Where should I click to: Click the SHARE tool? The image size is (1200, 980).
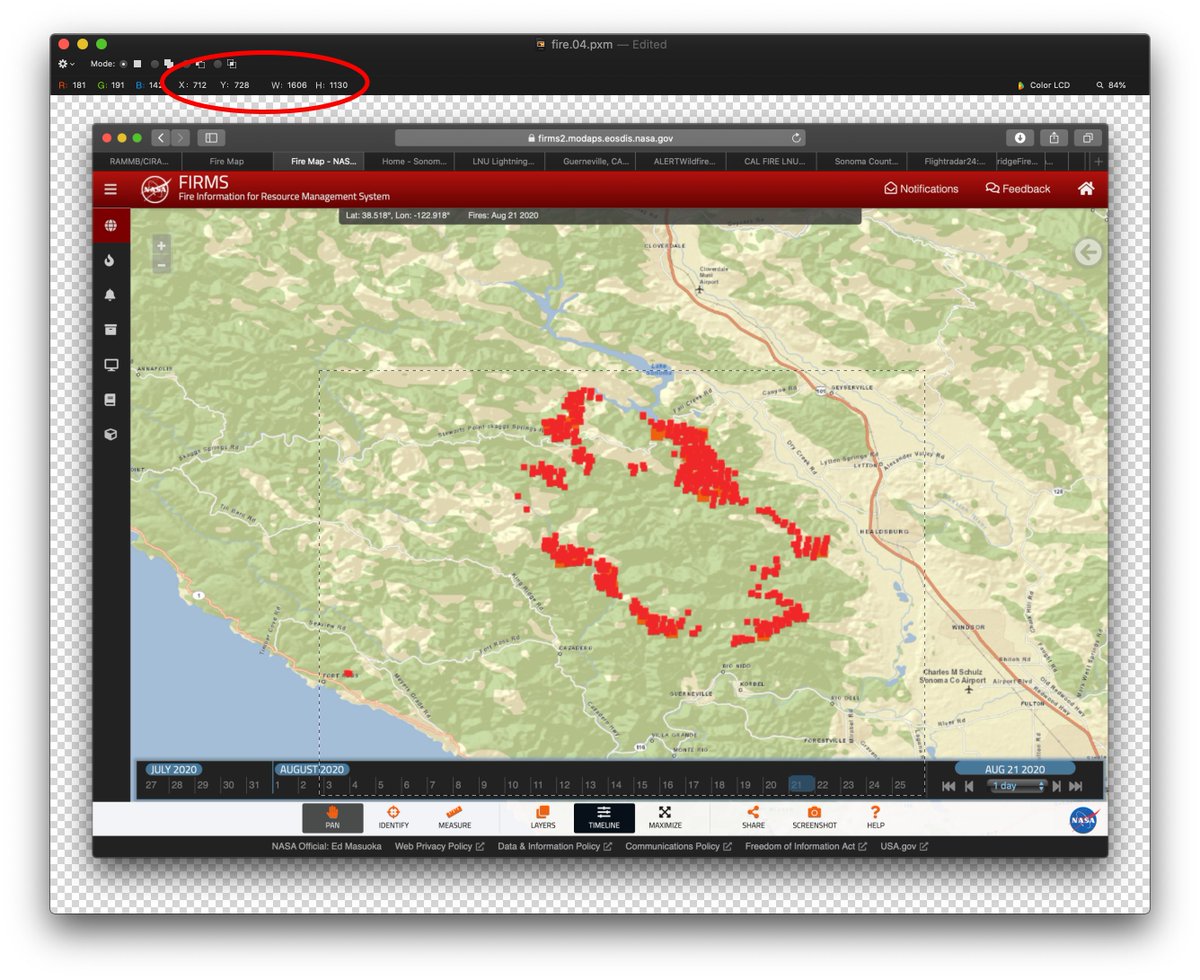click(x=753, y=818)
